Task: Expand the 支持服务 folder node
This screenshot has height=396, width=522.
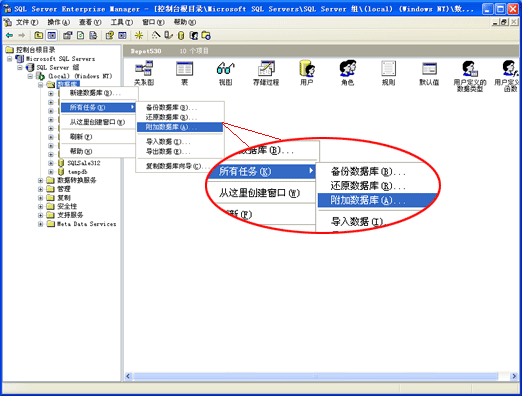Action: tap(40, 215)
